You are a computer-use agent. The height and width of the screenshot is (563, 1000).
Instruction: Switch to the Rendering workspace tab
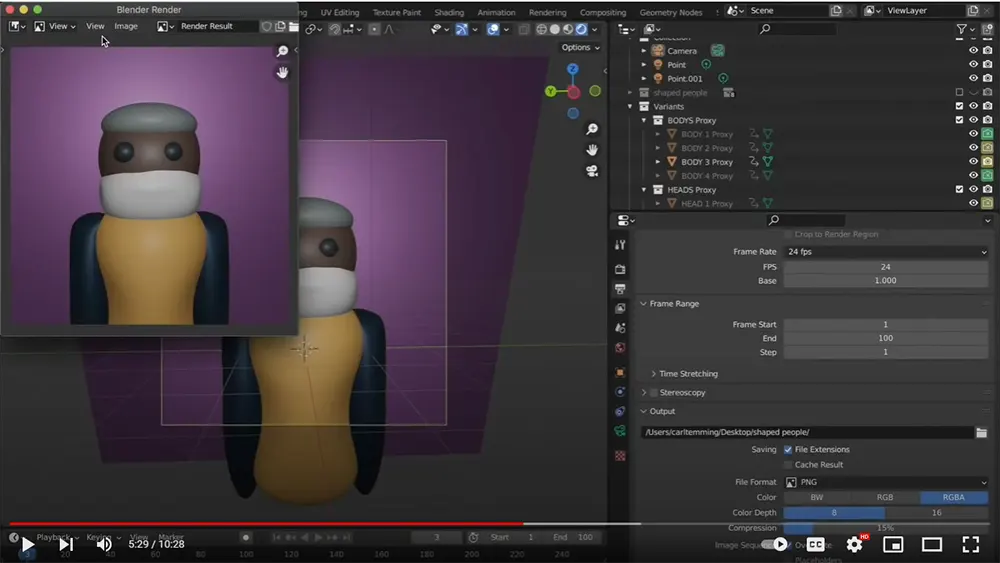[x=547, y=12]
